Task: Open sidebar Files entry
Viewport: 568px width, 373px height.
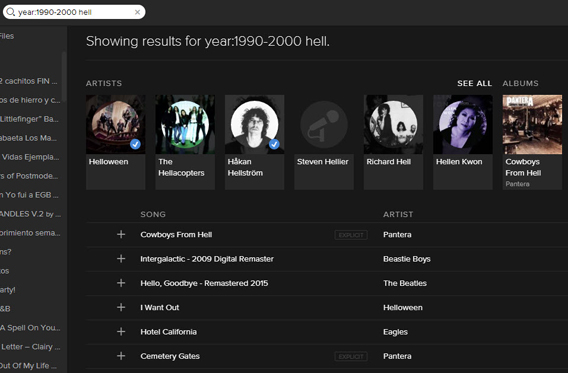Action: pos(7,36)
